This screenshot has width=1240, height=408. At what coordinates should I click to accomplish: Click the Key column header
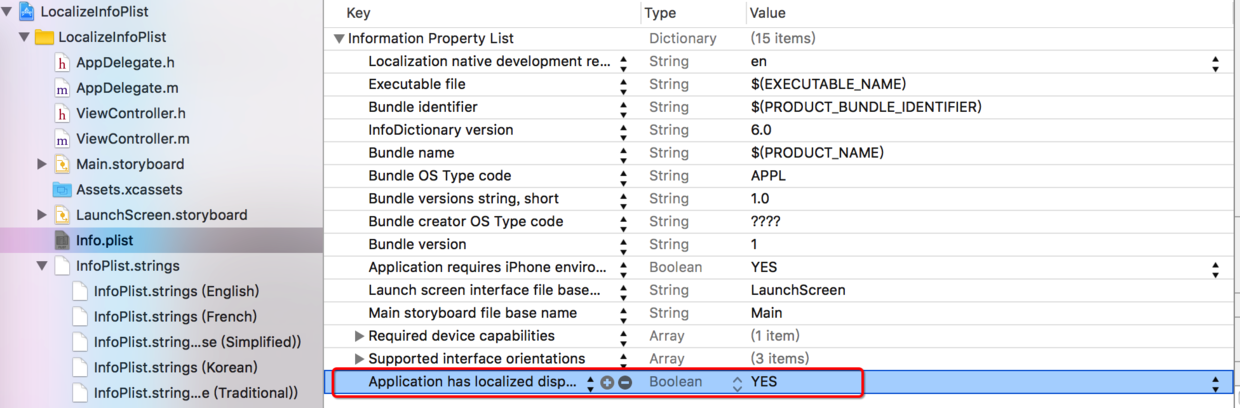click(x=358, y=13)
